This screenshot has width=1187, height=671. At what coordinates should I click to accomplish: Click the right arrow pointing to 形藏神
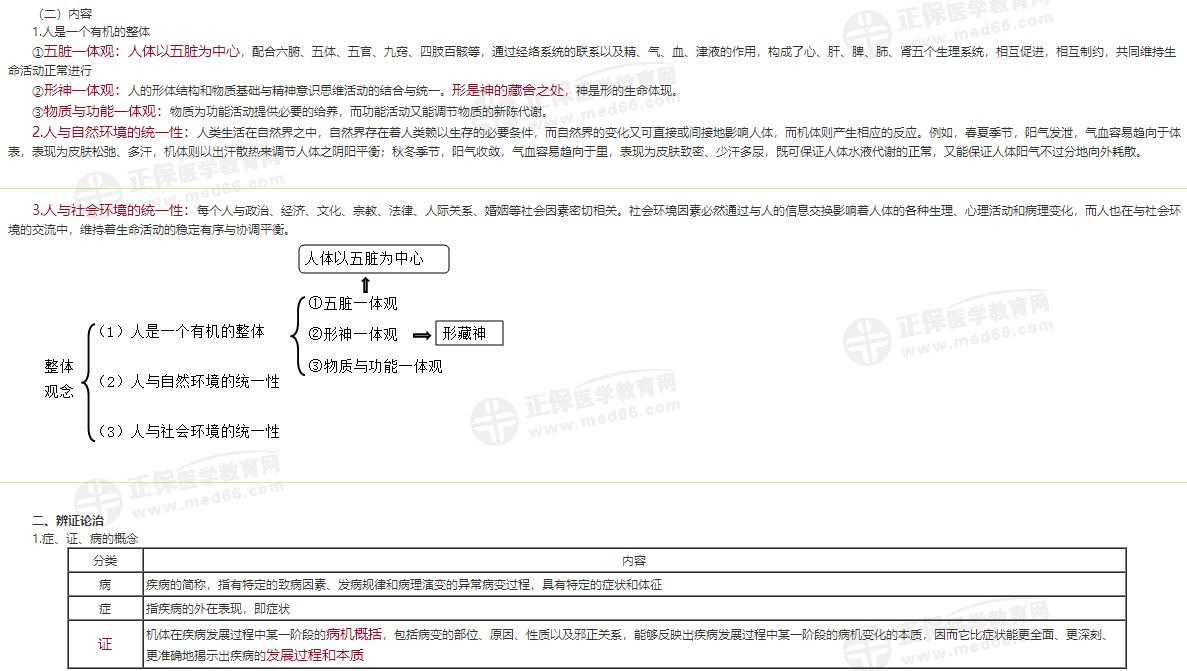(x=420, y=335)
